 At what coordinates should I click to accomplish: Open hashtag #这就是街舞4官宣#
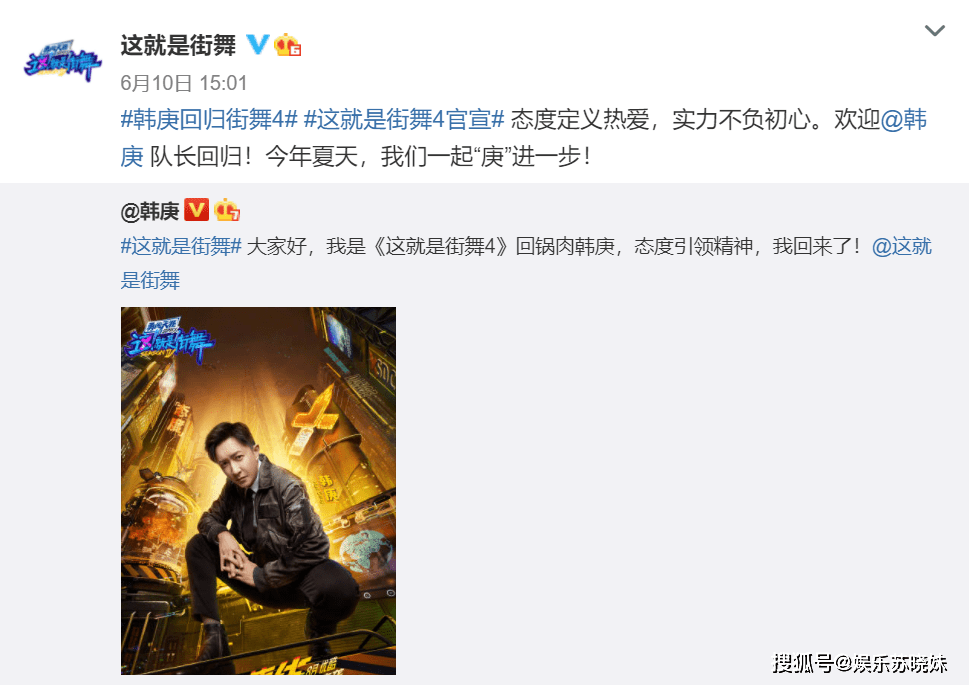(x=404, y=119)
